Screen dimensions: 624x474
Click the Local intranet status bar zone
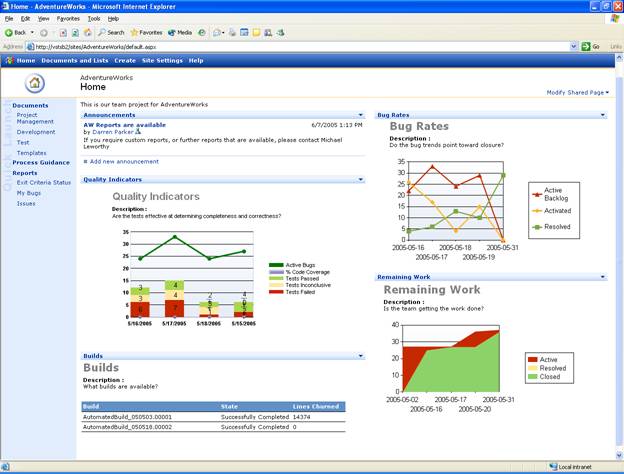tap(570, 467)
